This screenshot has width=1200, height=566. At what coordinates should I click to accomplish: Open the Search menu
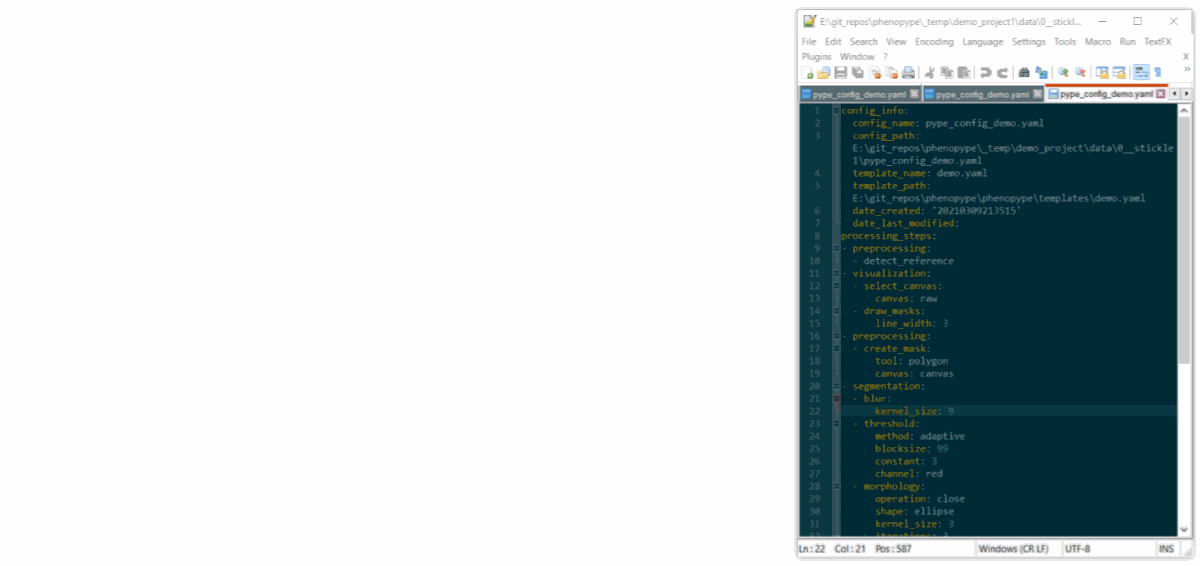[864, 42]
